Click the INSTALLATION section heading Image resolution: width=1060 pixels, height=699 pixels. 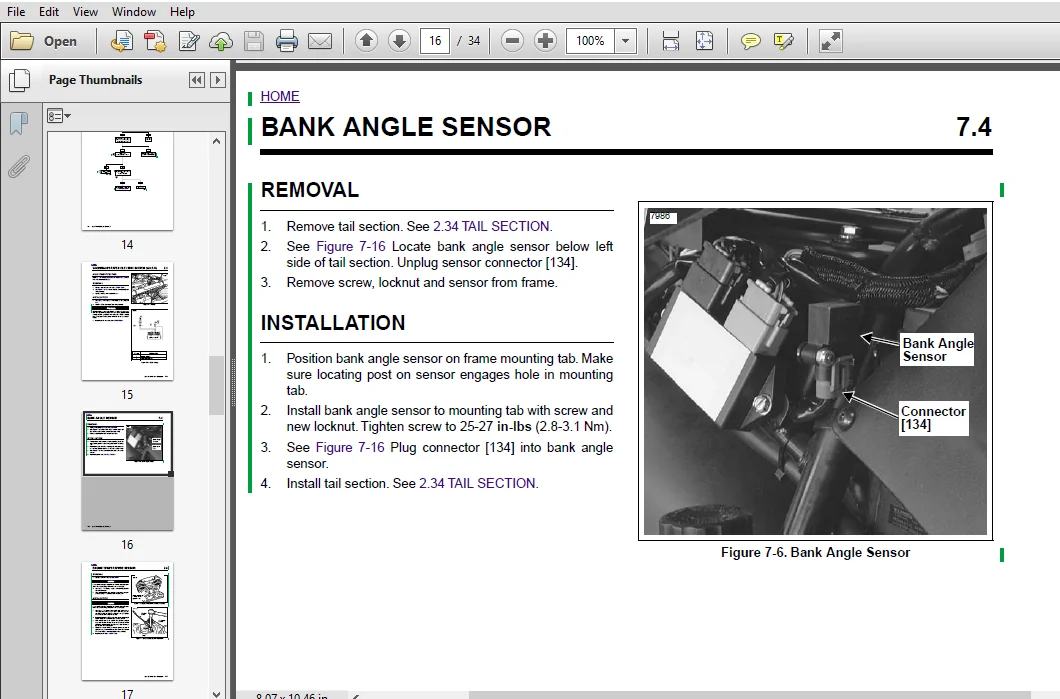click(333, 322)
